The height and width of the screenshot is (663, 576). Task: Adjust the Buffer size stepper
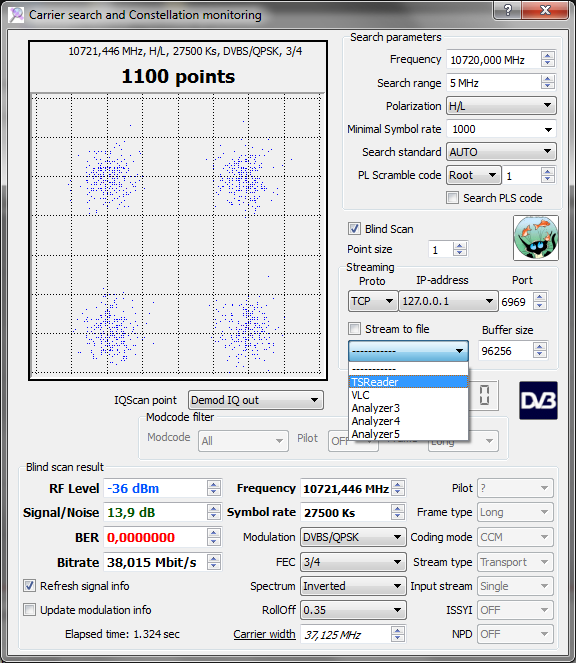pos(540,350)
